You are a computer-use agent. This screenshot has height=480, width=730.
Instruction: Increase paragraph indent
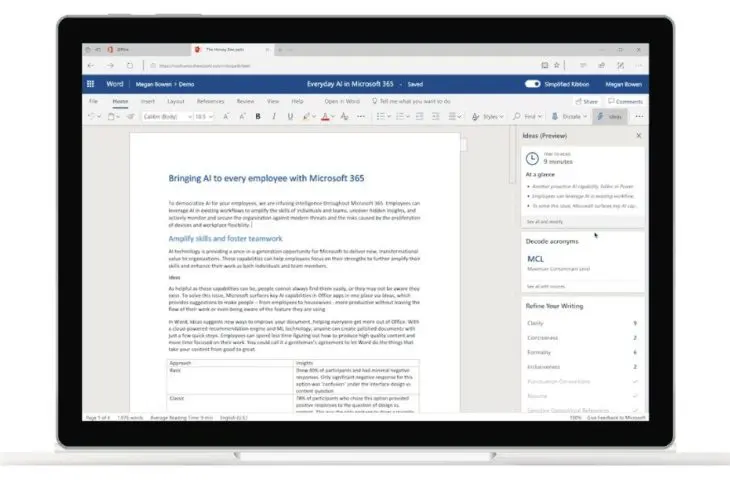[x=436, y=116]
